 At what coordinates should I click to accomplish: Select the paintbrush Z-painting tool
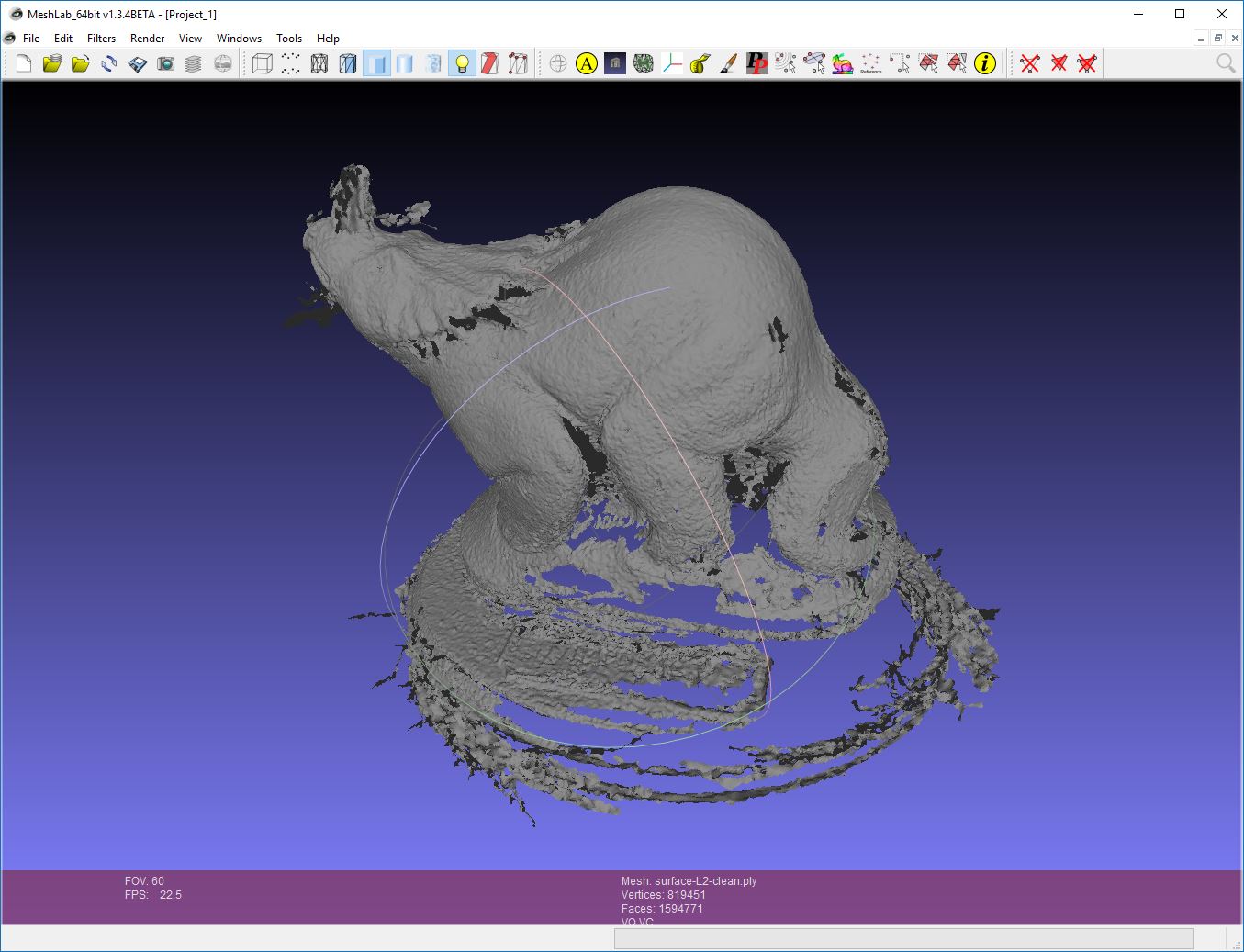pyautogui.click(x=728, y=63)
